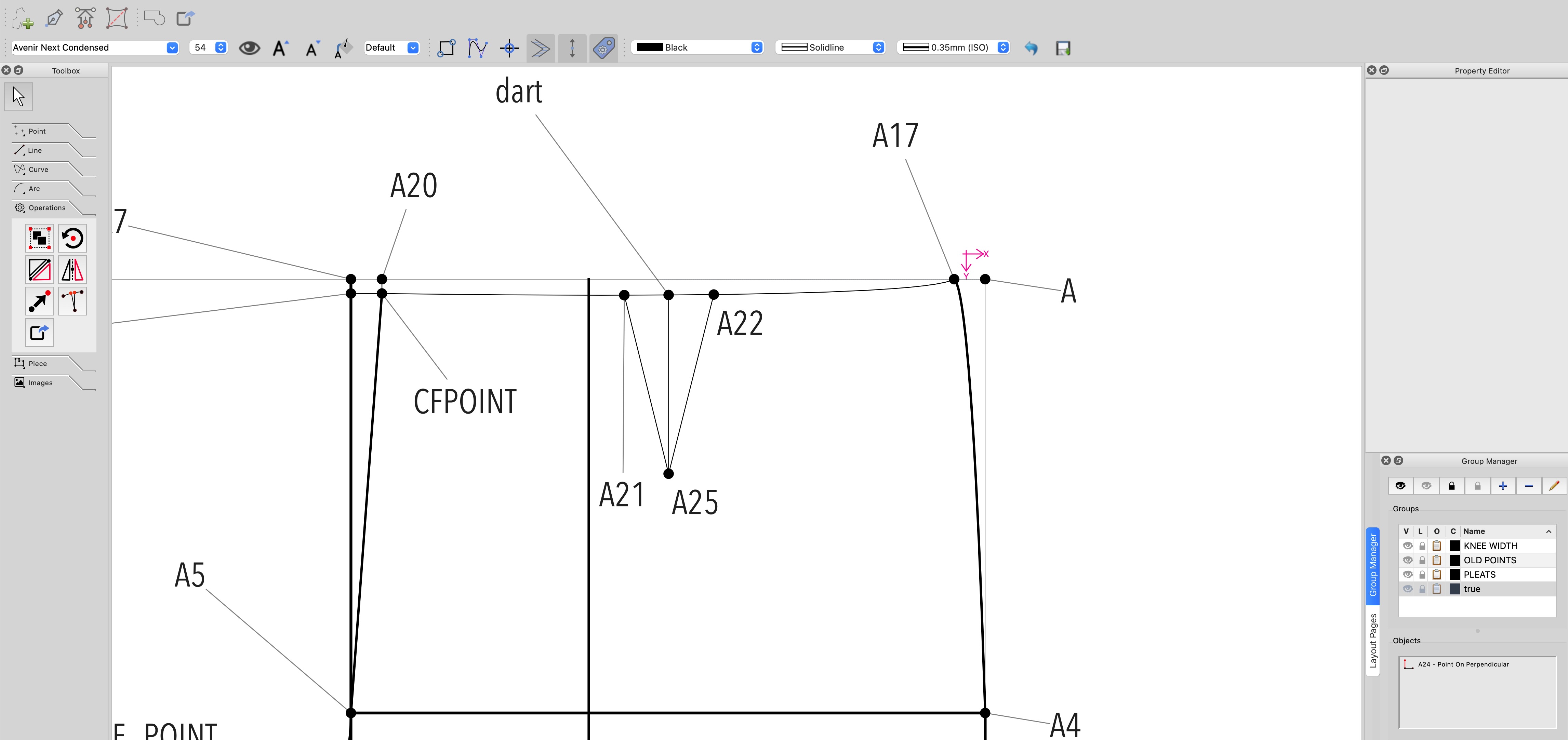Expand the Piece category in Toolbox

coord(38,363)
